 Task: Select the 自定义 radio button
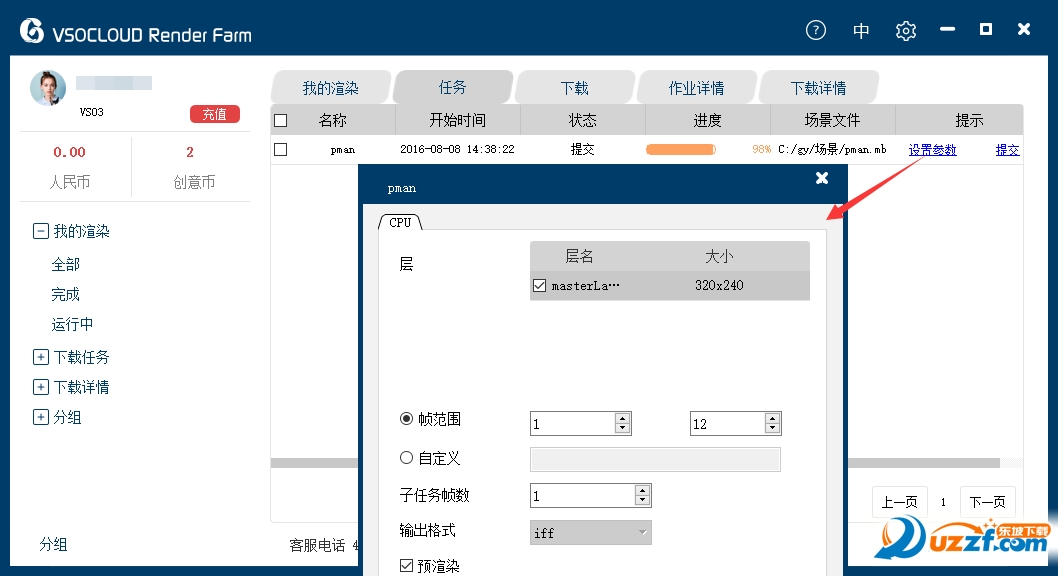pyautogui.click(x=406, y=458)
